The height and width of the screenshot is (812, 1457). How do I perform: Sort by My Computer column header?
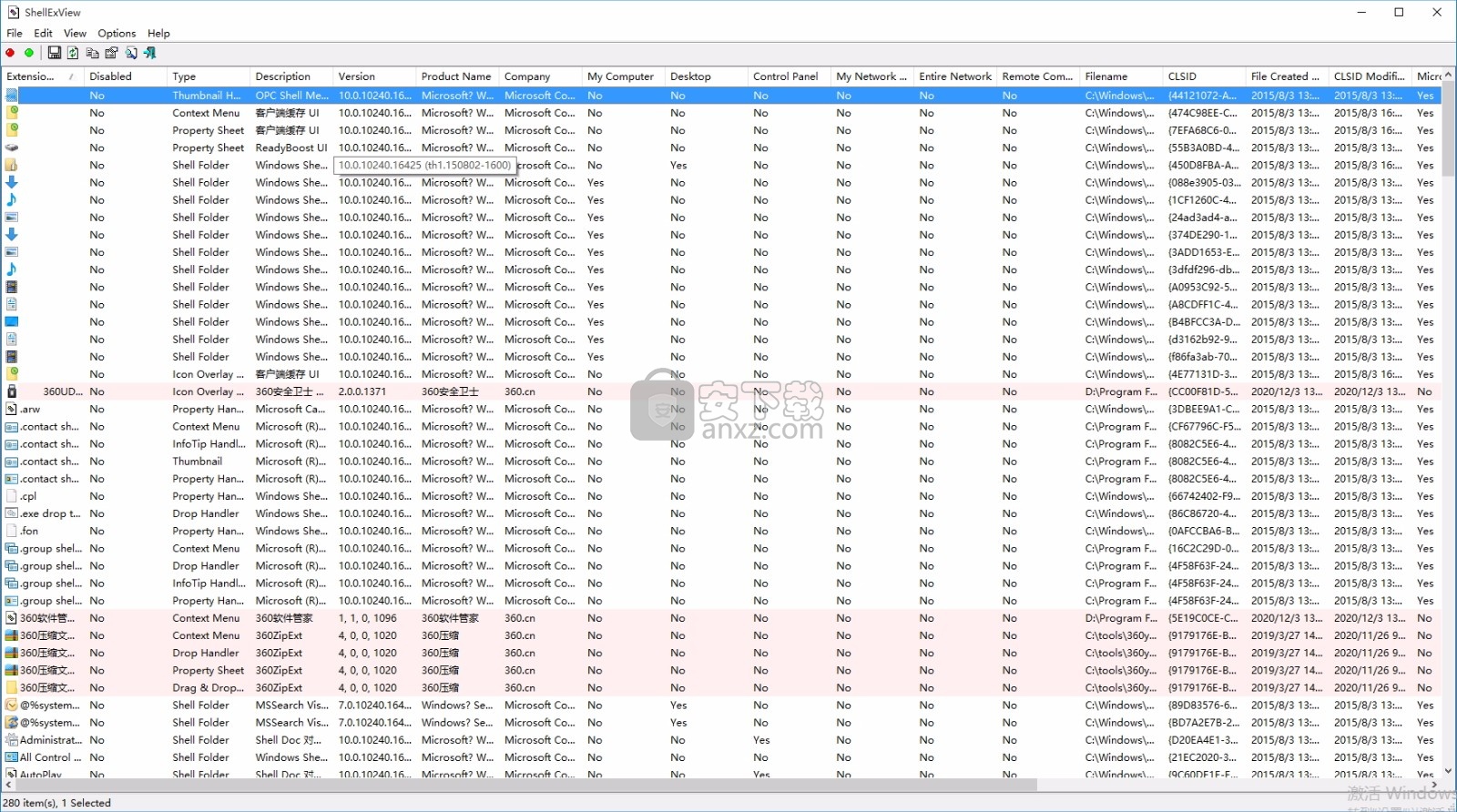pyautogui.click(x=623, y=76)
